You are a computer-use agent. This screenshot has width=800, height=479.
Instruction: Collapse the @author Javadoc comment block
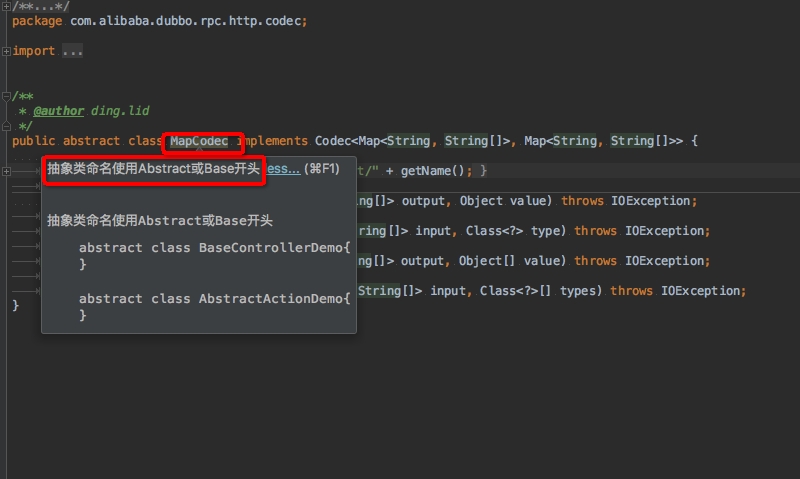pyautogui.click(x=6, y=96)
